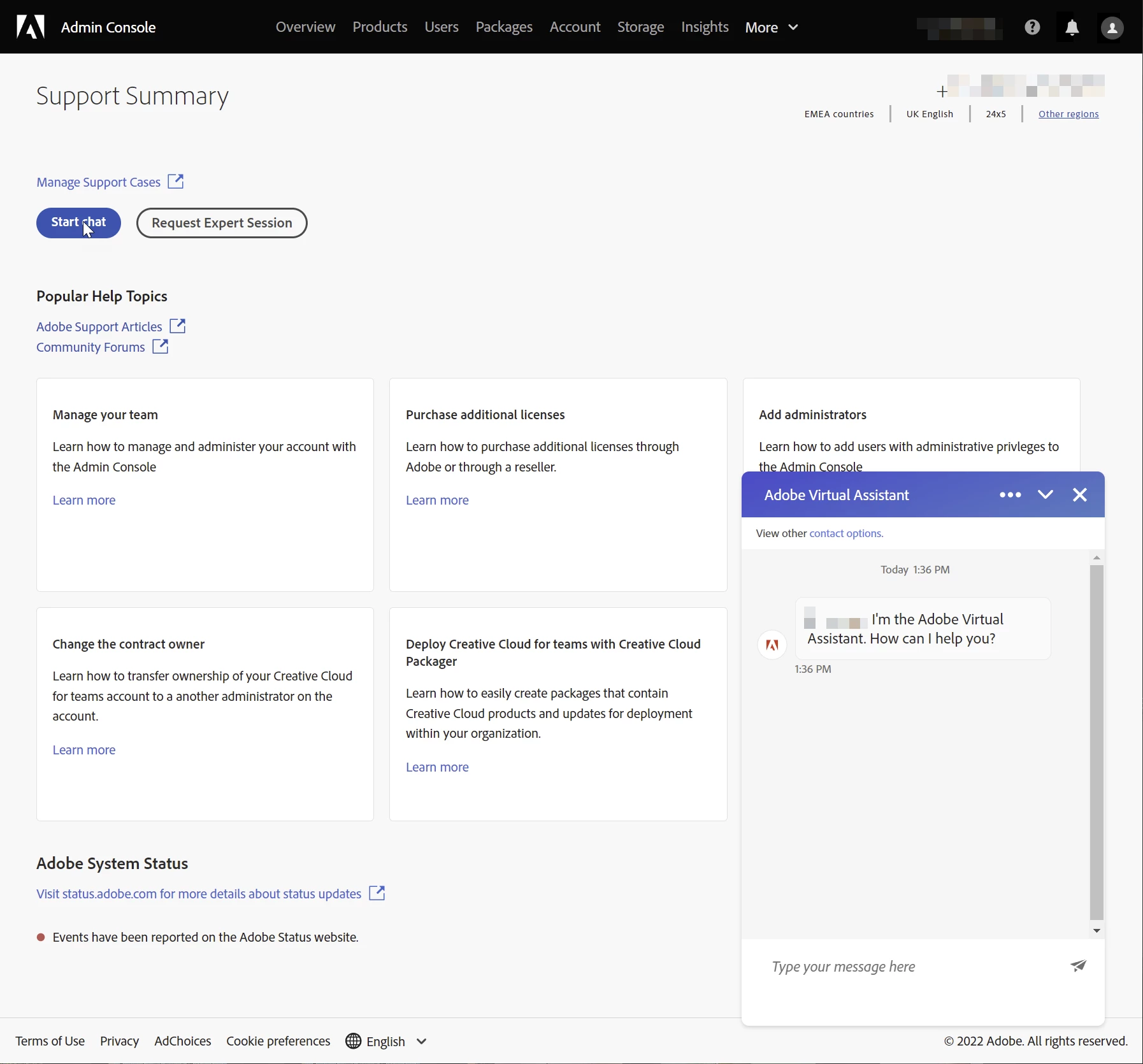Send the chat message with paper plane icon
Image resolution: width=1143 pixels, height=1064 pixels.
pyautogui.click(x=1079, y=966)
